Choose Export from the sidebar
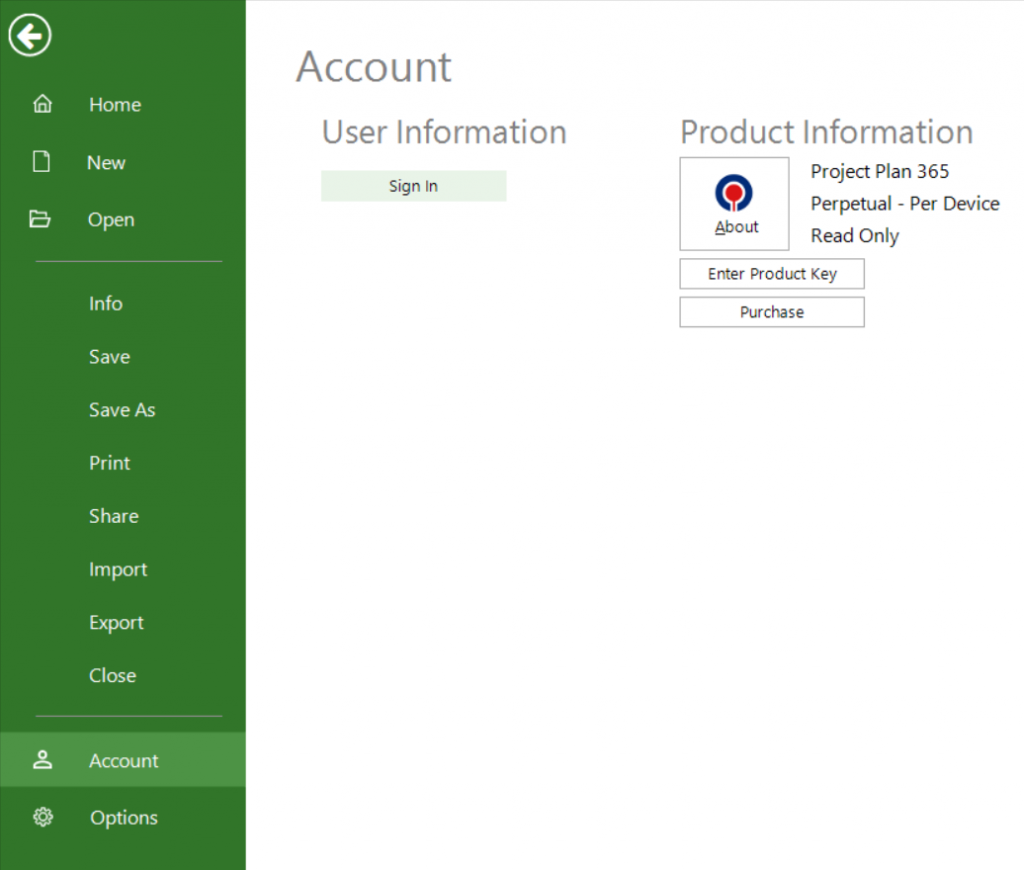The image size is (1024, 870). [x=116, y=622]
